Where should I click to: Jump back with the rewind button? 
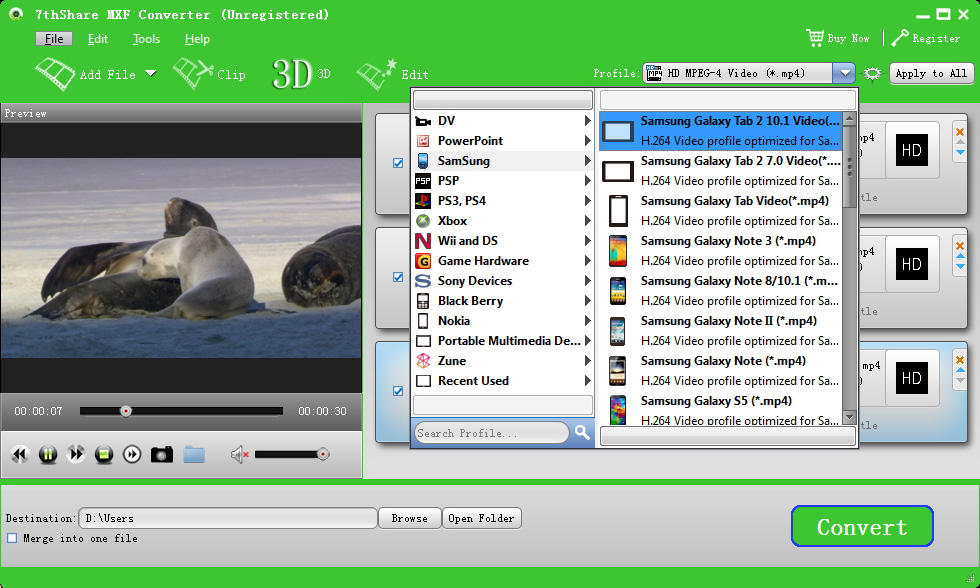20,454
